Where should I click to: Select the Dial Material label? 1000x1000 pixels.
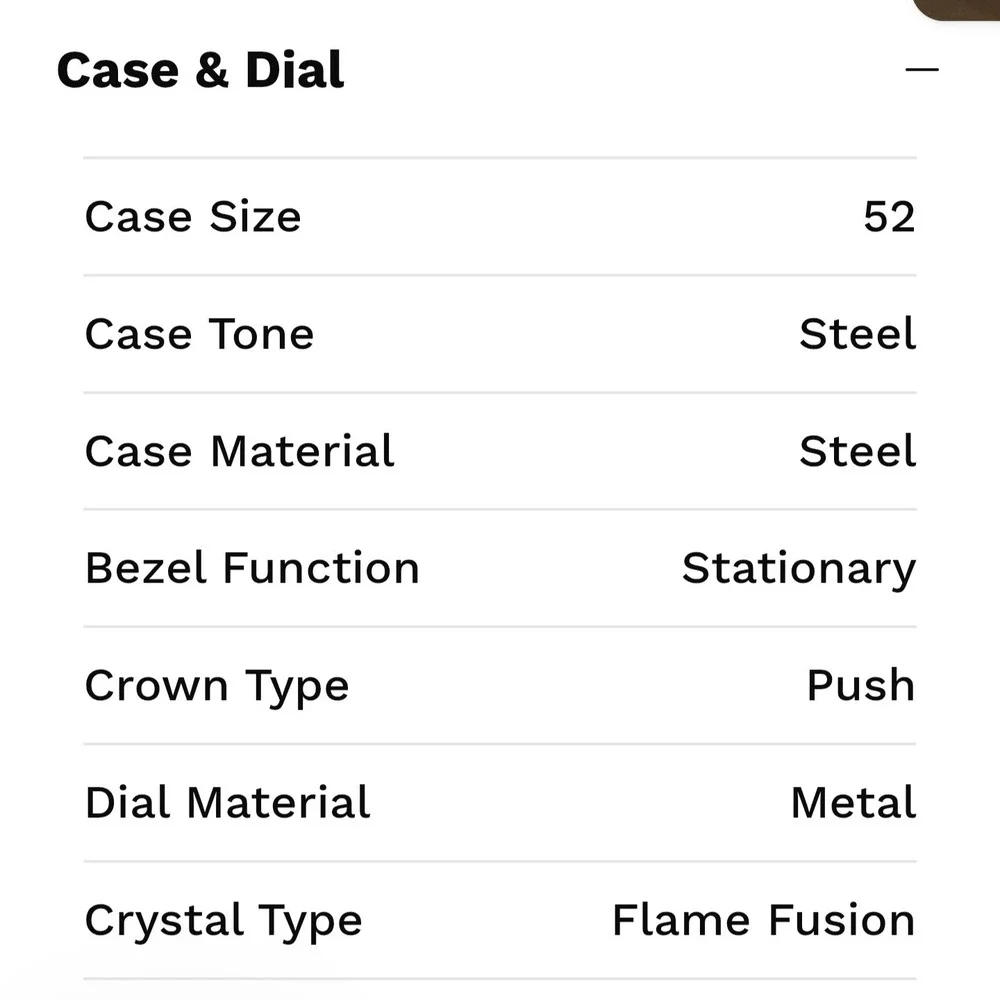coord(228,802)
